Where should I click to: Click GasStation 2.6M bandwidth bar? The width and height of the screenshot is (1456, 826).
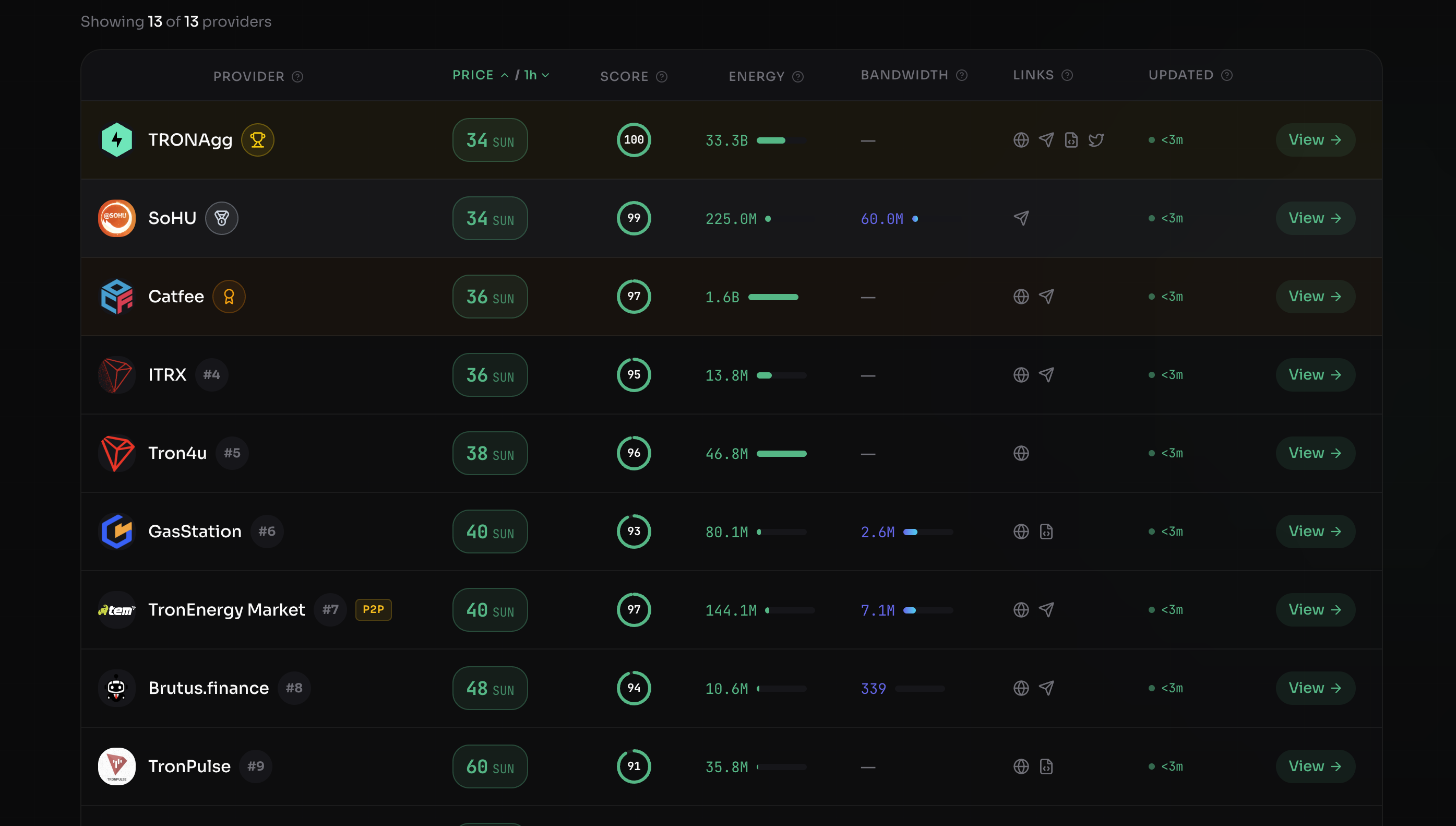click(x=927, y=532)
